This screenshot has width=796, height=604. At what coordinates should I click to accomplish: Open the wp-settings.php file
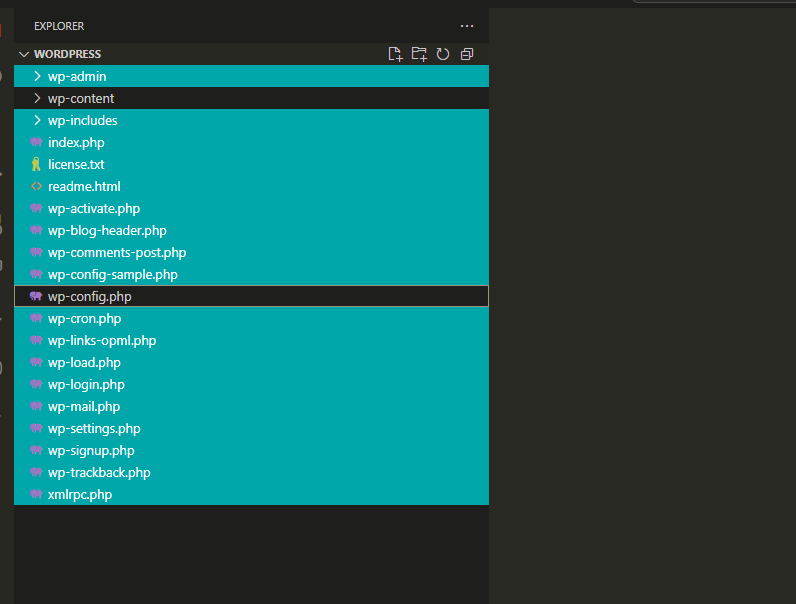94,428
